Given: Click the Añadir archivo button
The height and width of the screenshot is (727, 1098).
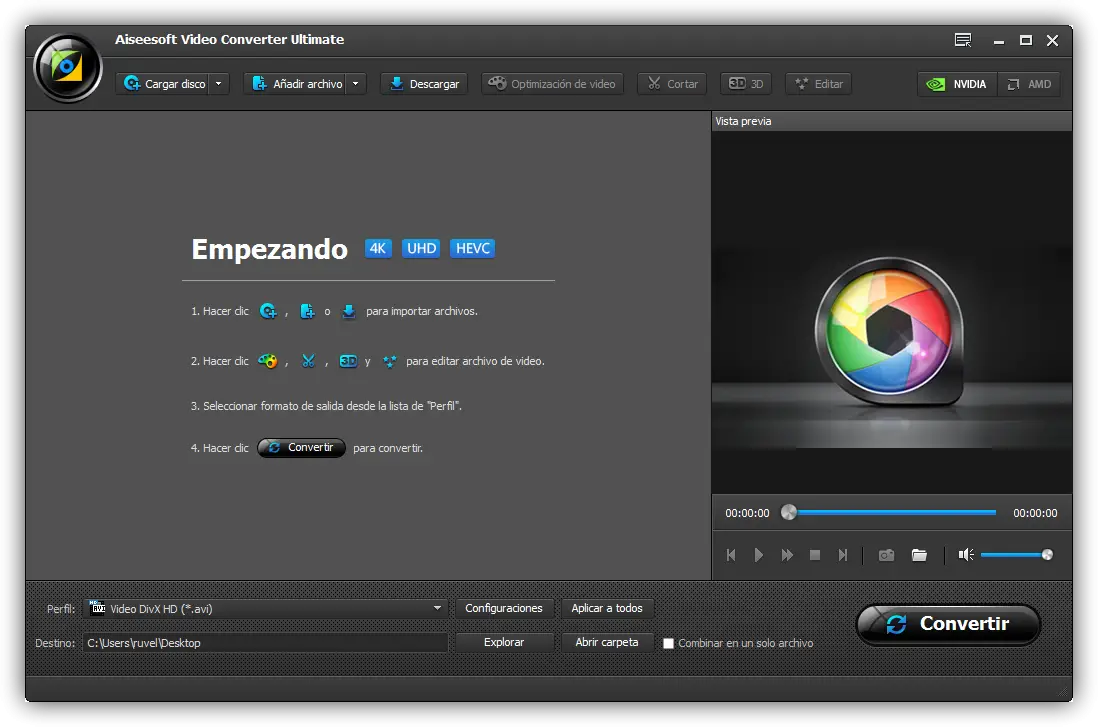Looking at the screenshot, I should pos(296,84).
